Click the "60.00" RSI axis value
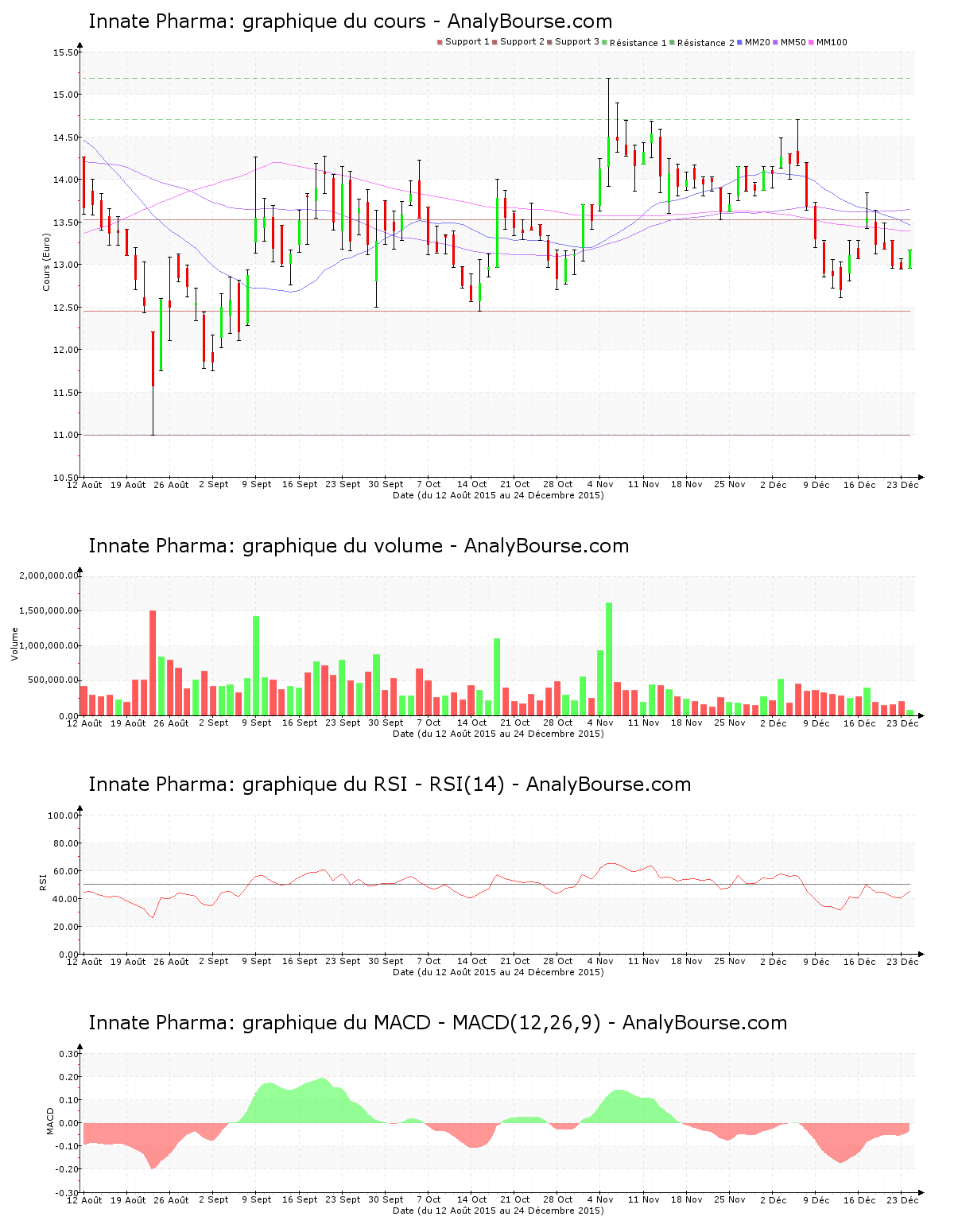954x1232 pixels. click(66, 872)
